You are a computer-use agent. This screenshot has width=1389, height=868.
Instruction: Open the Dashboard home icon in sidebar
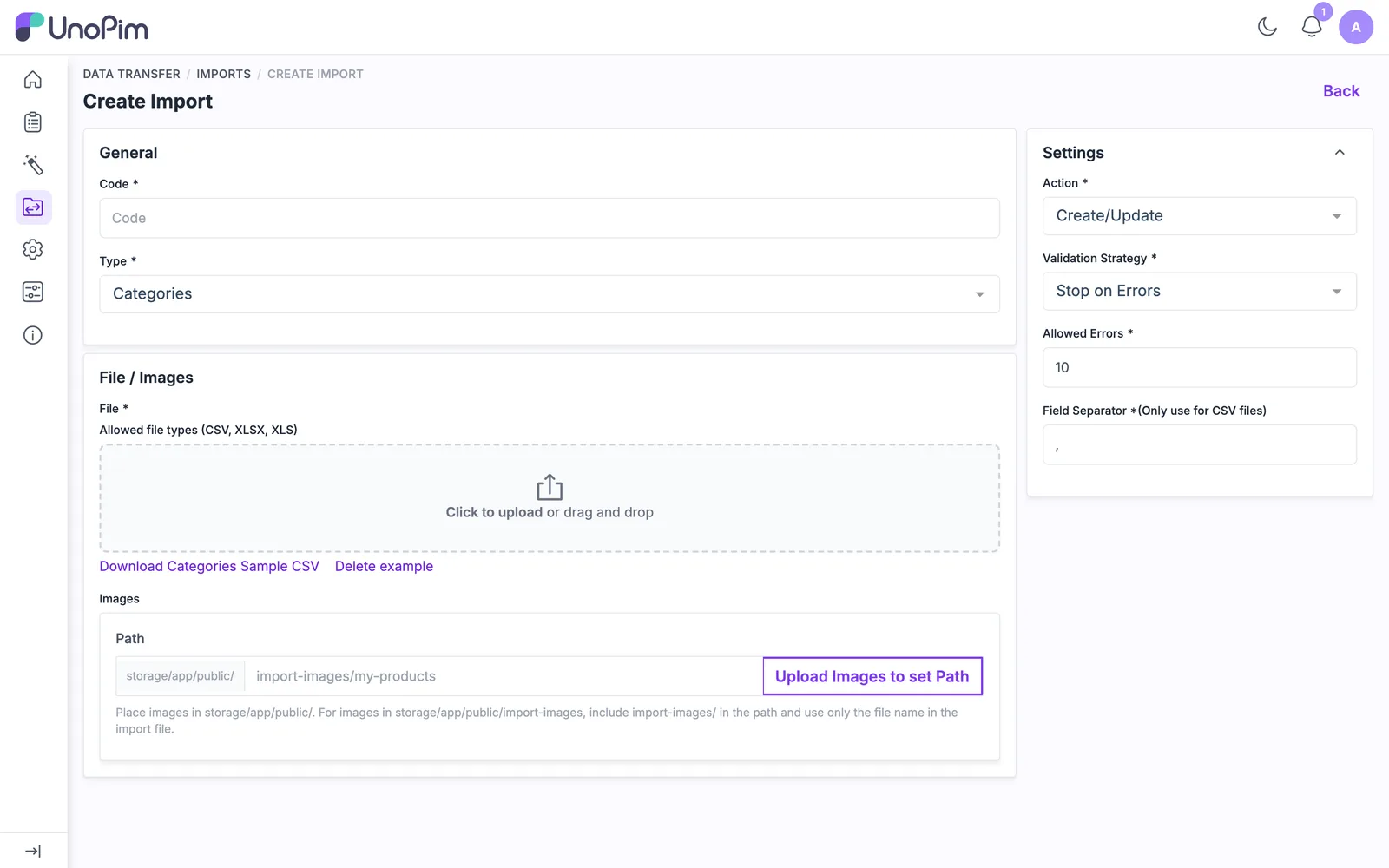point(33,80)
